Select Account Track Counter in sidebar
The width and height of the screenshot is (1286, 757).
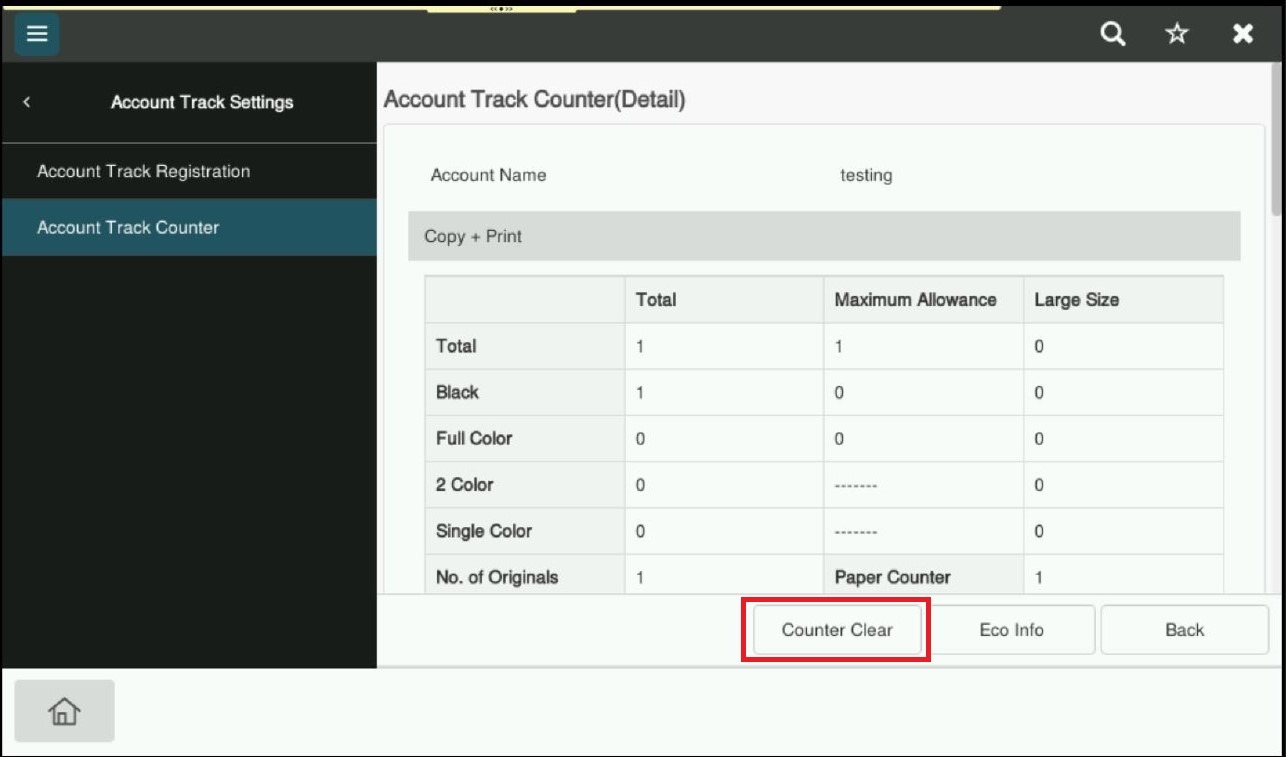[128, 227]
